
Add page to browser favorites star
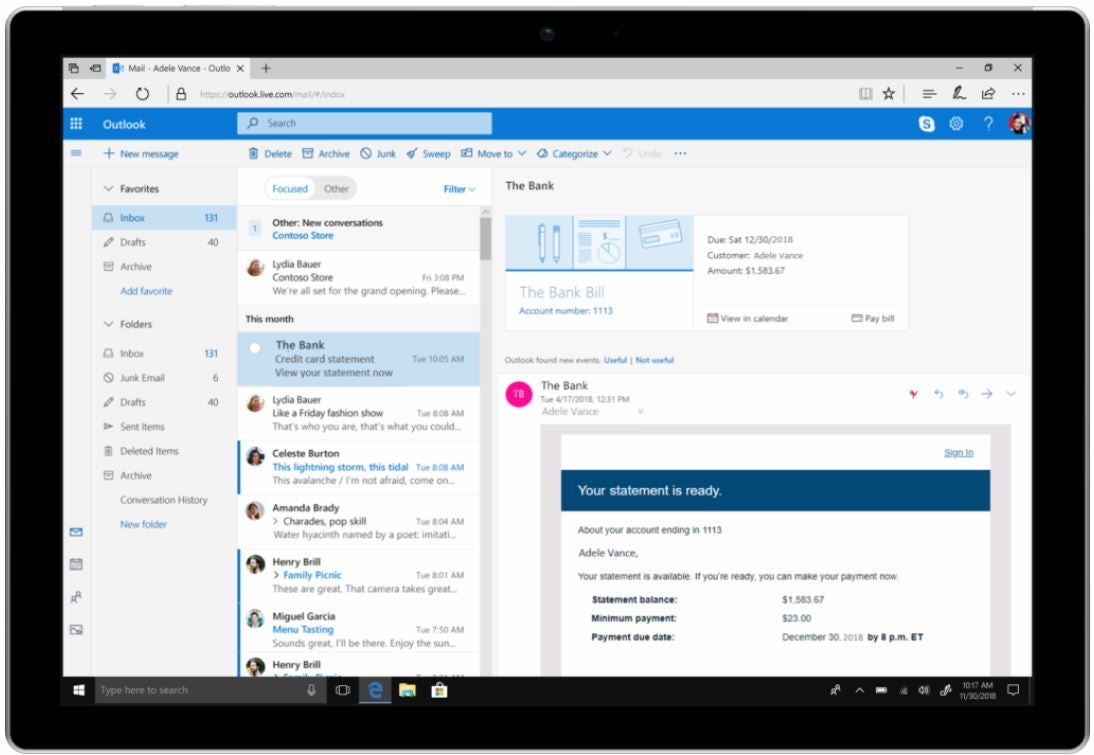pyautogui.click(x=888, y=94)
